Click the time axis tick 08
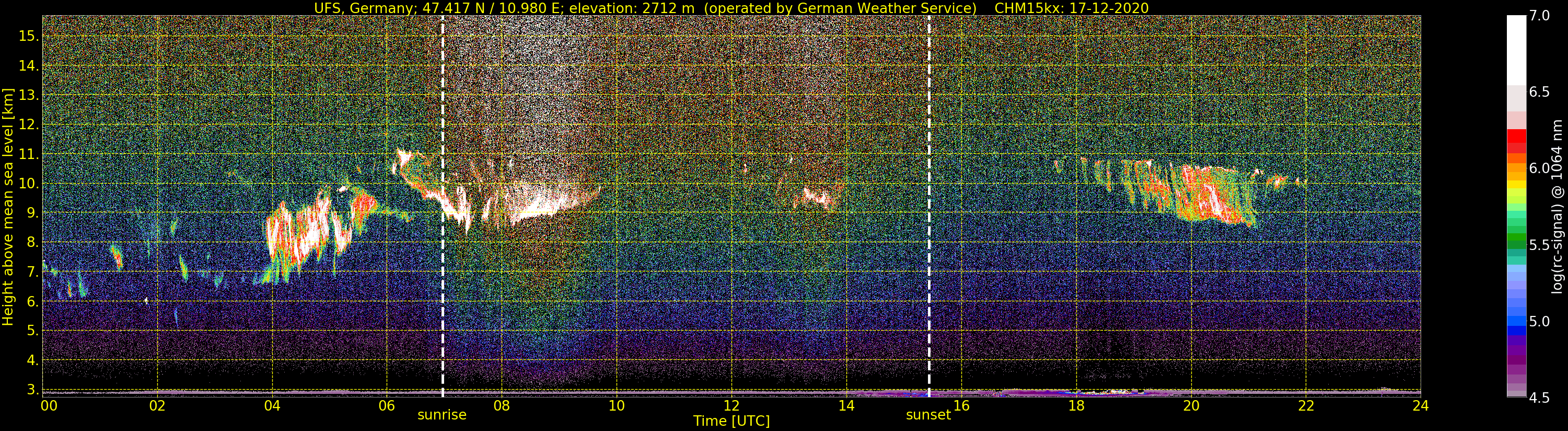 tap(502, 405)
